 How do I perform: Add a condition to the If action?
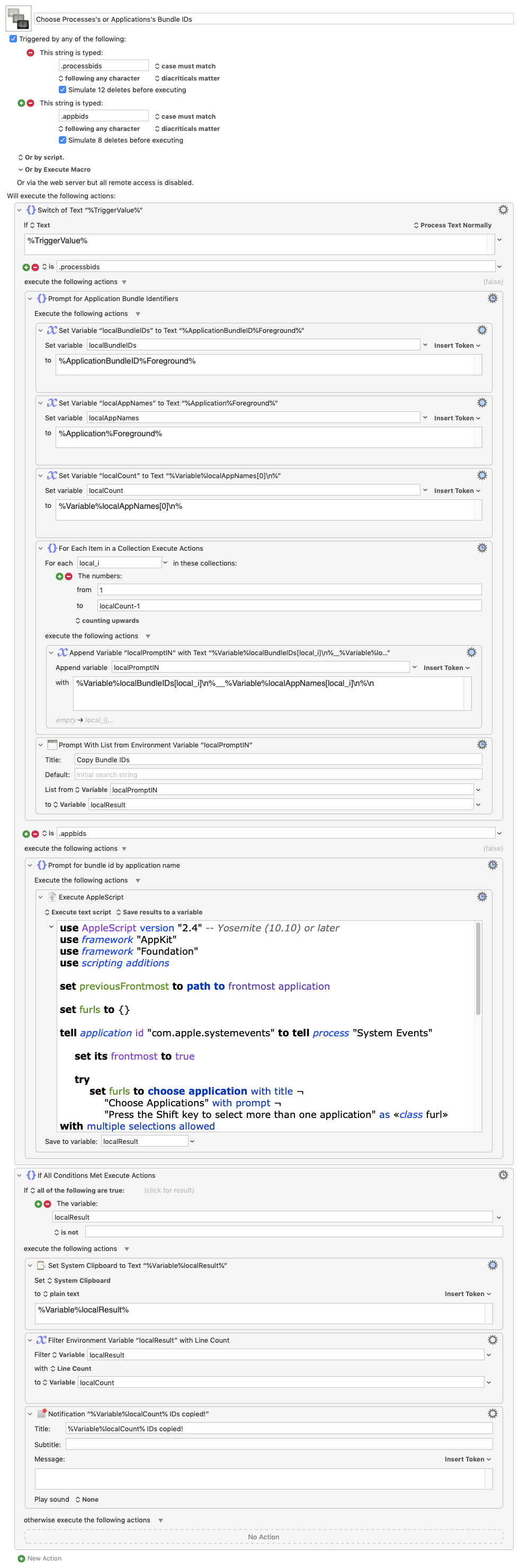(x=38, y=1203)
